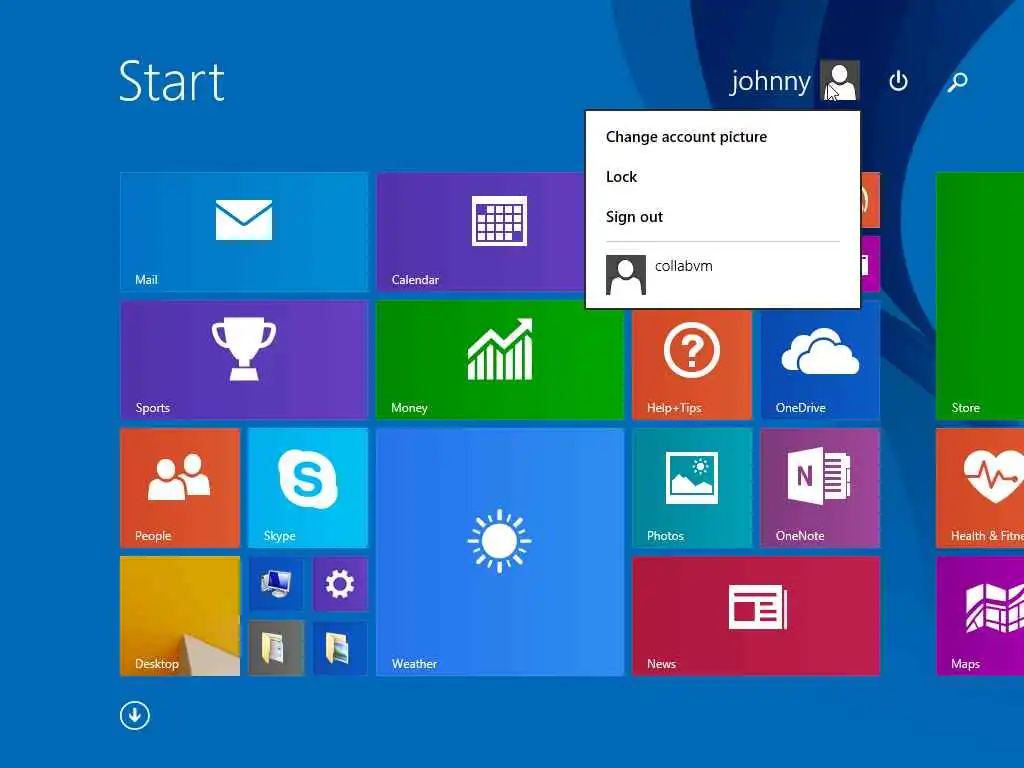This screenshot has width=1024, height=768.
Task: Click the johnny username text
Action: [x=770, y=81]
